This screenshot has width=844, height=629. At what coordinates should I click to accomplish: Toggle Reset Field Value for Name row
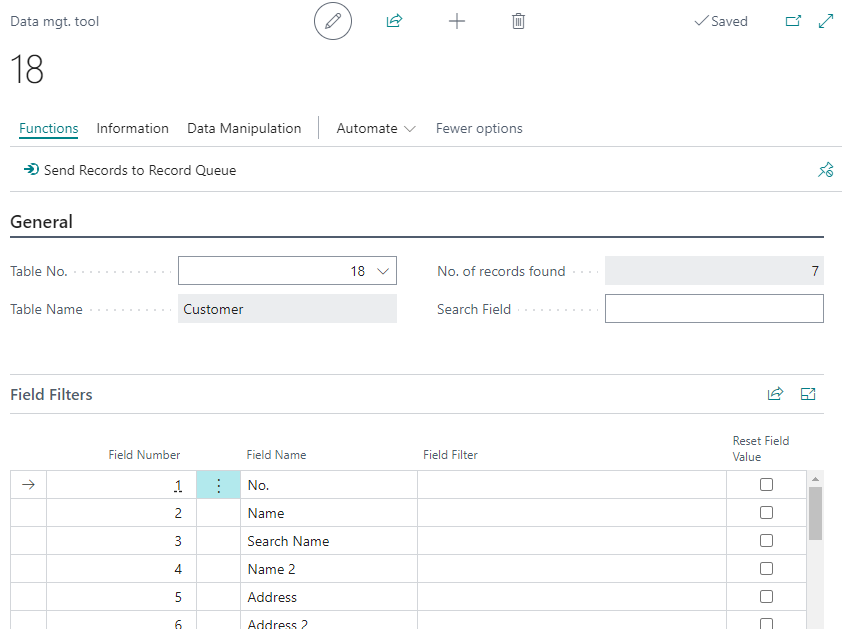click(x=766, y=513)
